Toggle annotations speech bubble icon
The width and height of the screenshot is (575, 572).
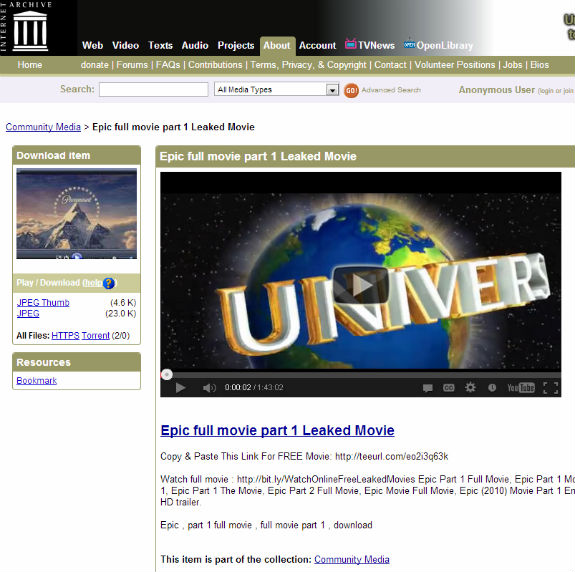pyautogui.click(x=428, y=388)
